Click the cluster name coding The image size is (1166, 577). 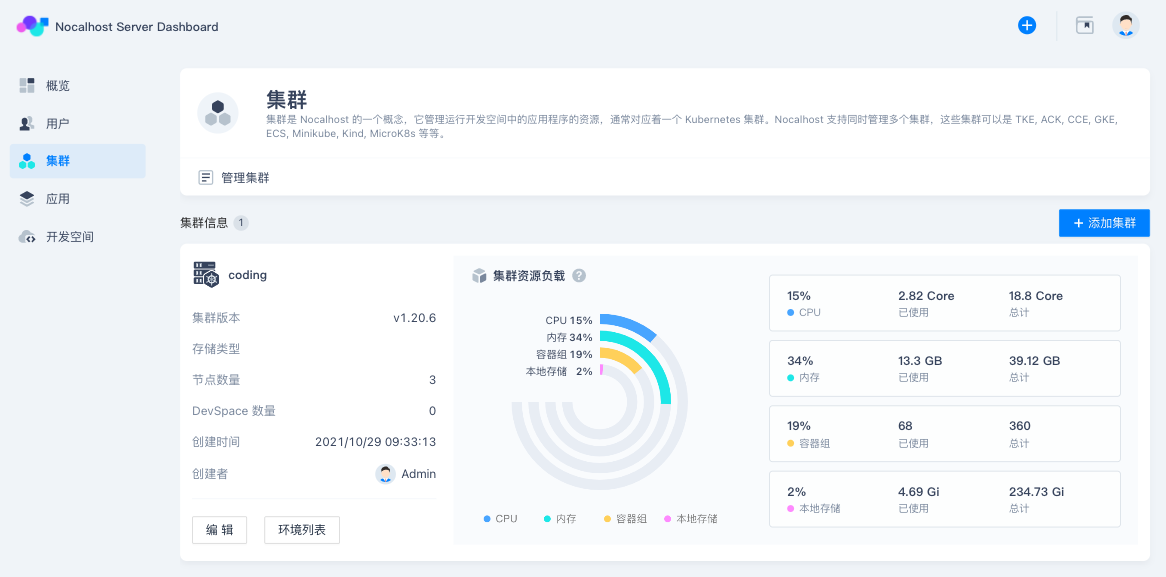248,275
